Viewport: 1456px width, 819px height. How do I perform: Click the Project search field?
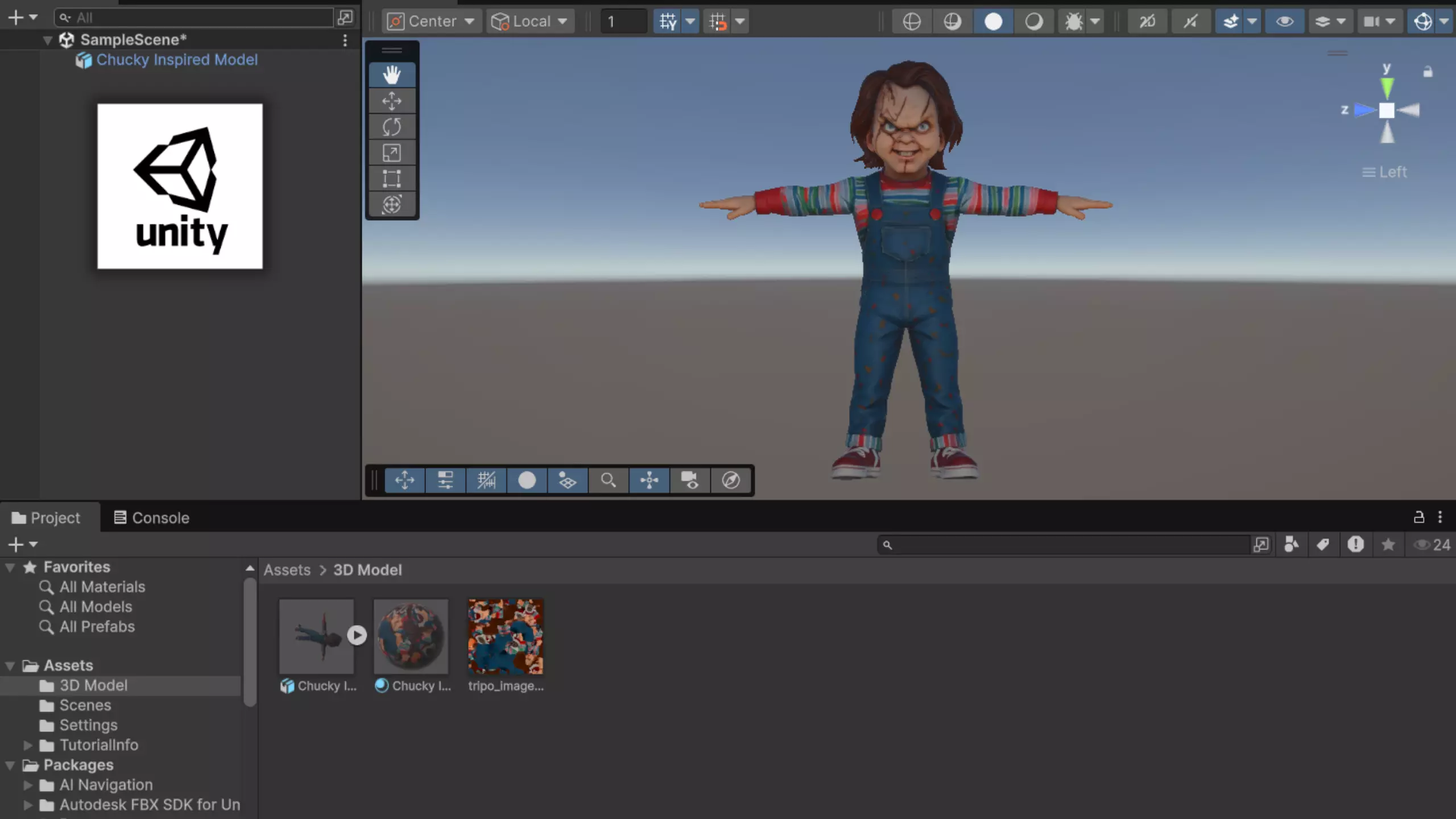pos(1064,545)
